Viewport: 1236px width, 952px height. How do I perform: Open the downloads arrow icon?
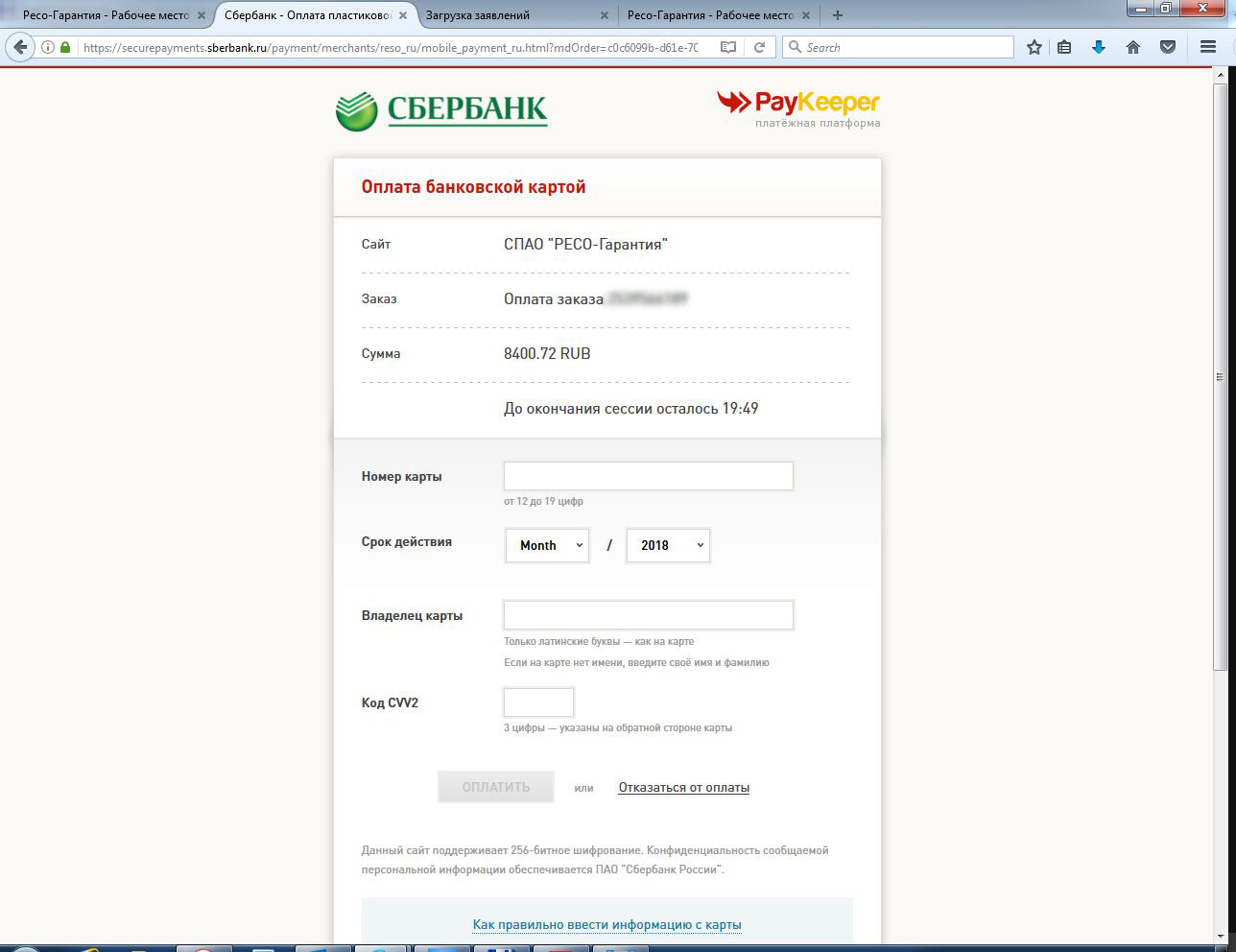pyautogui.click(x=1099, y=47)
